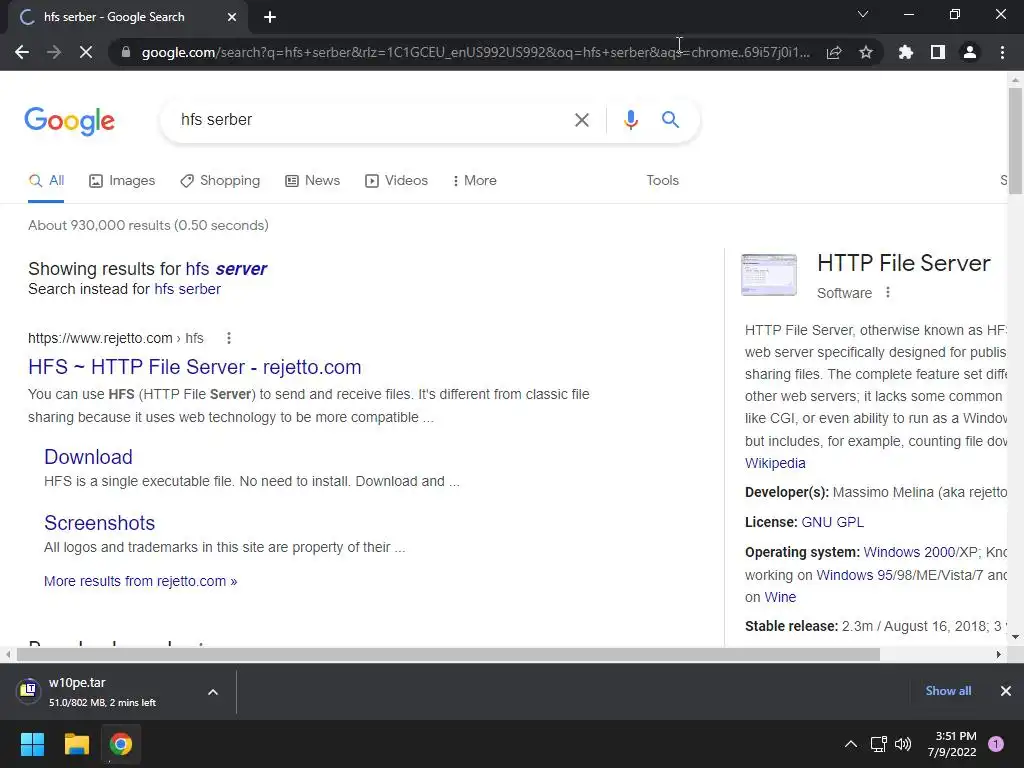Stop loading the page with X button
This screenshot has width=1024, height=768.
tap(86, 52)
